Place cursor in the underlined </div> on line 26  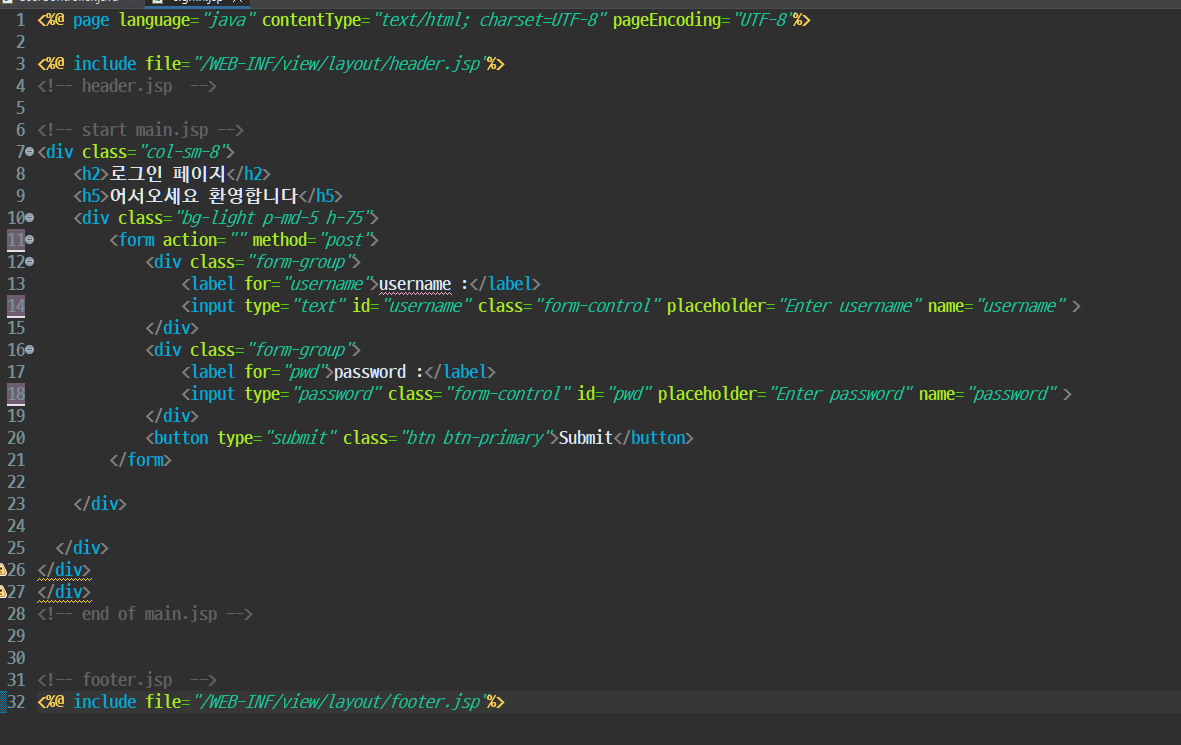pos(64,570)
